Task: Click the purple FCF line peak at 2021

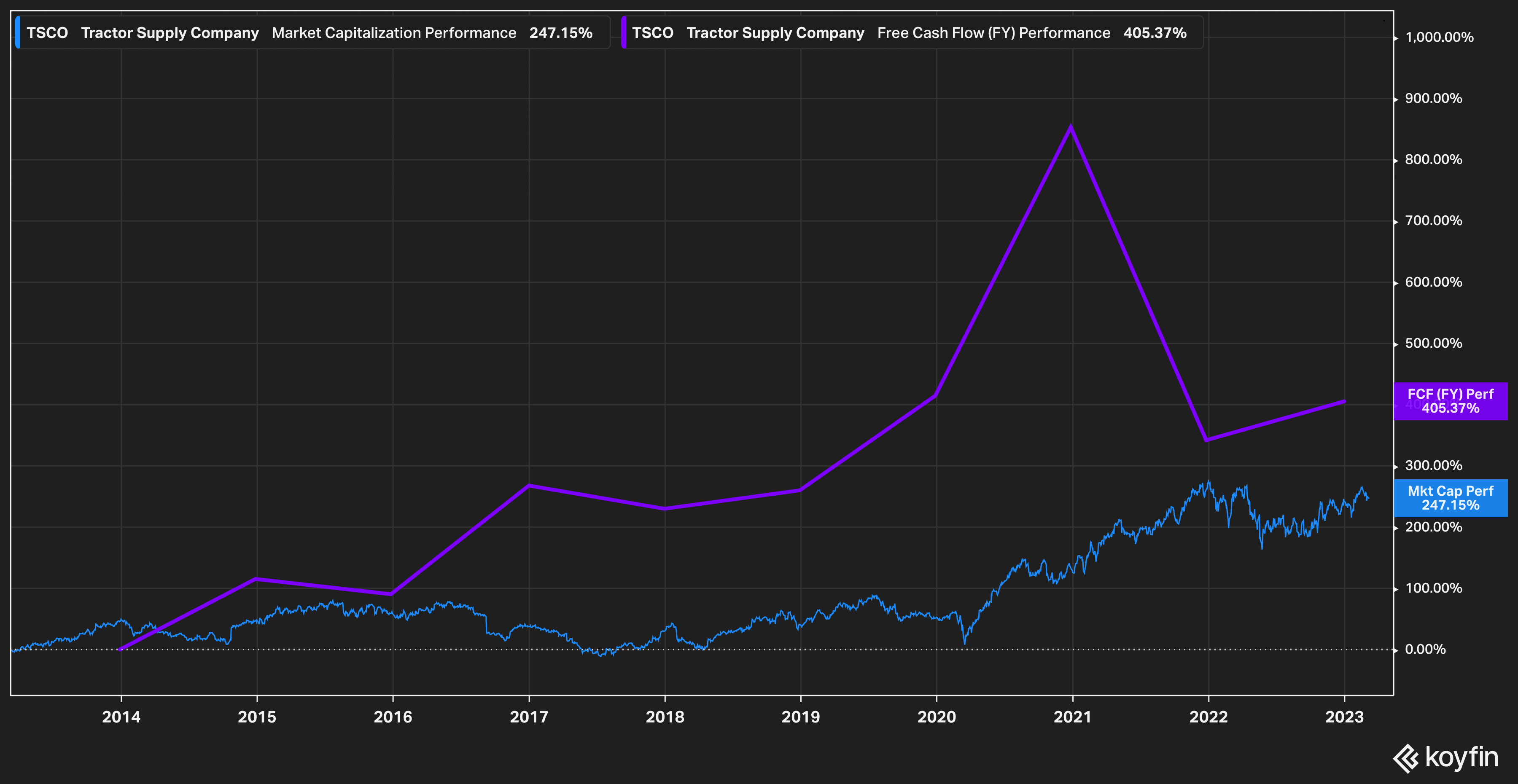Action: point(1071,126)
